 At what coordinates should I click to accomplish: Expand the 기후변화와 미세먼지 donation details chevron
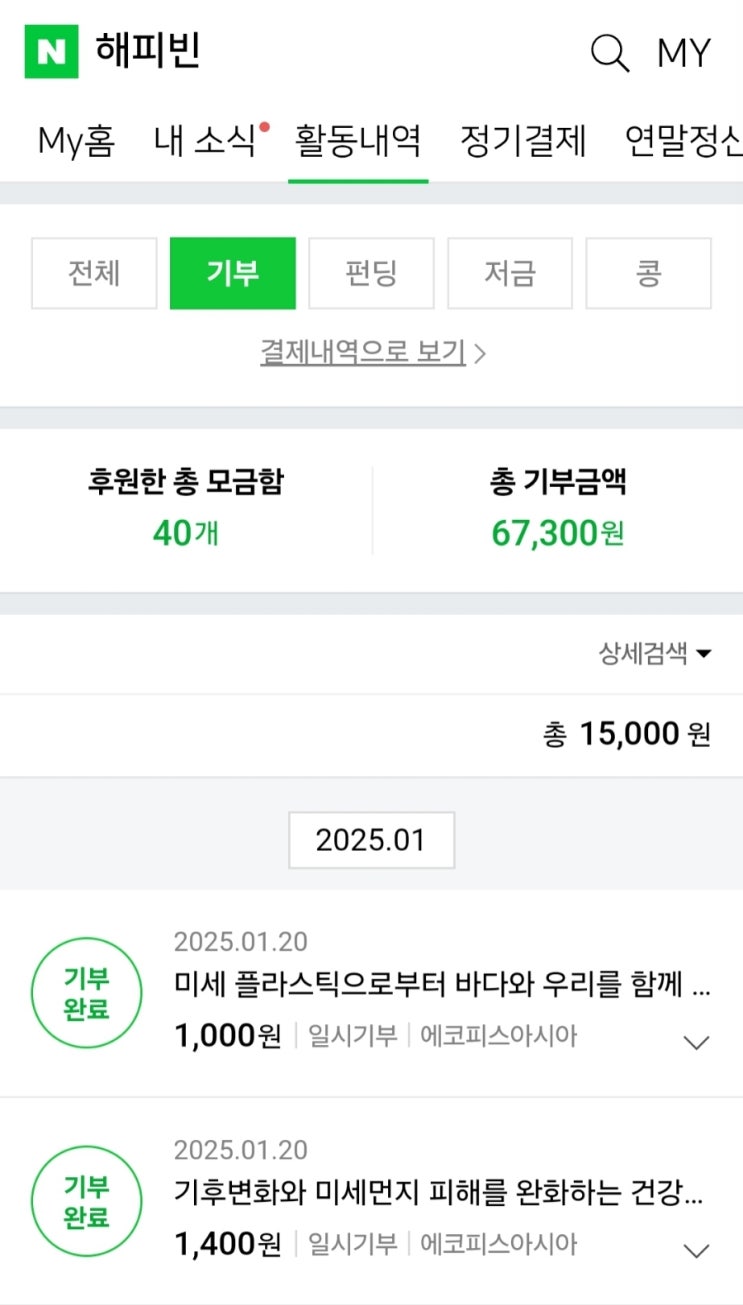tap(695, 1250)
